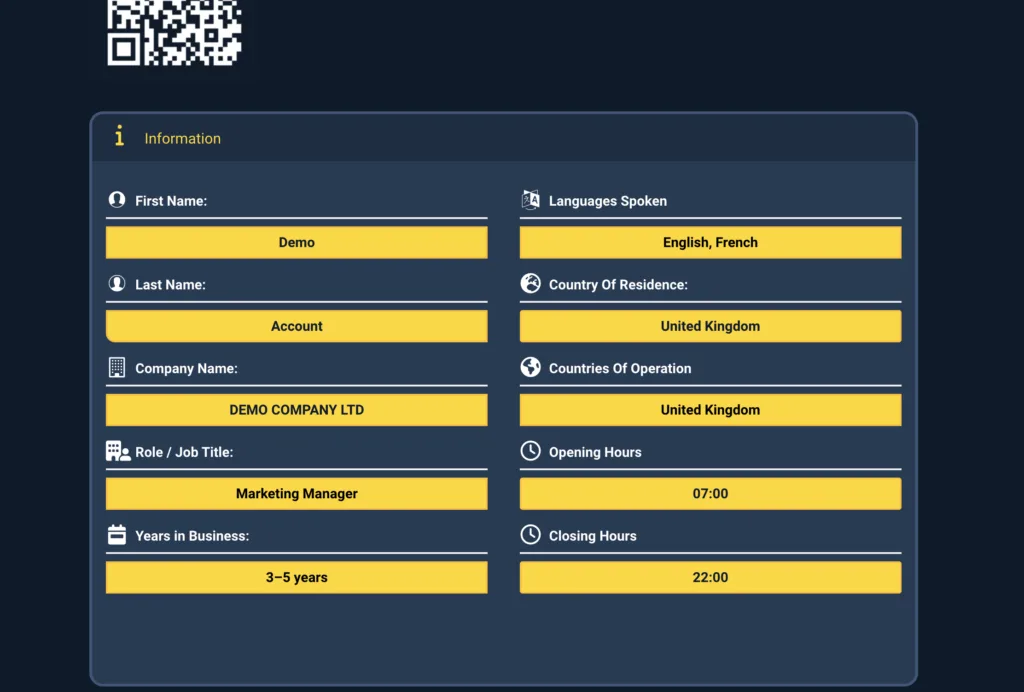Click the Opening Hours clock icon

530,451
